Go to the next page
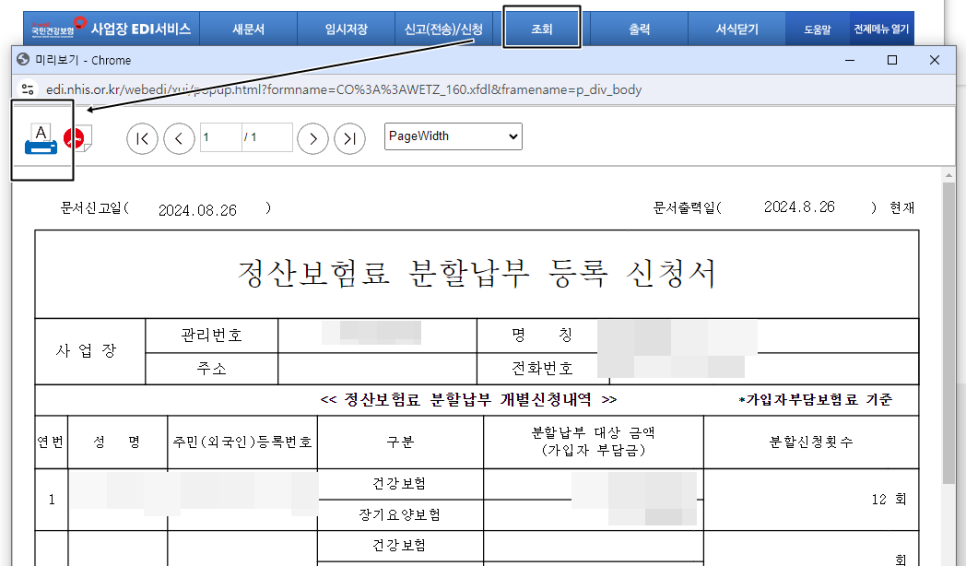 coord(313,139)
